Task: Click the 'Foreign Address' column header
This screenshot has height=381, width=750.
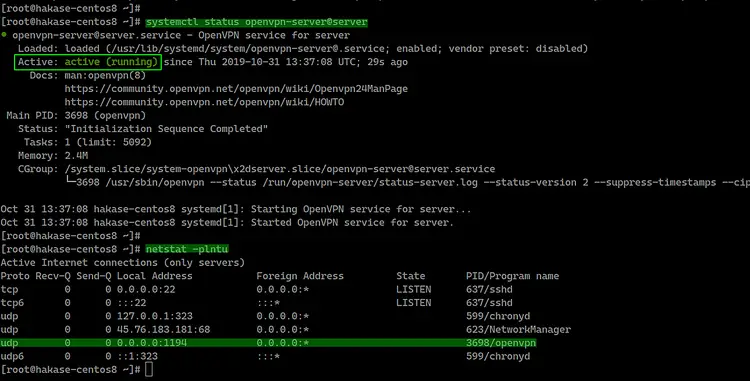Action: 300,276
